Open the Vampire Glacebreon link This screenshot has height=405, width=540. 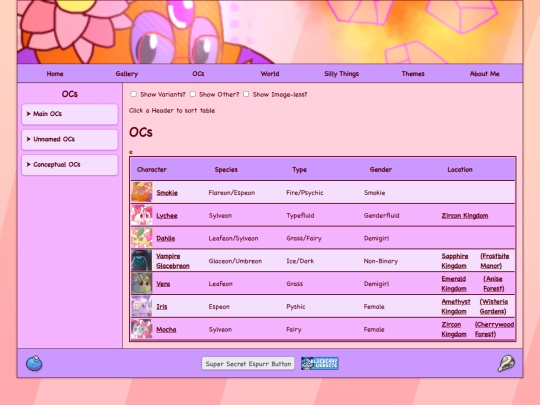pyautogui.click(x=173, y=261)
